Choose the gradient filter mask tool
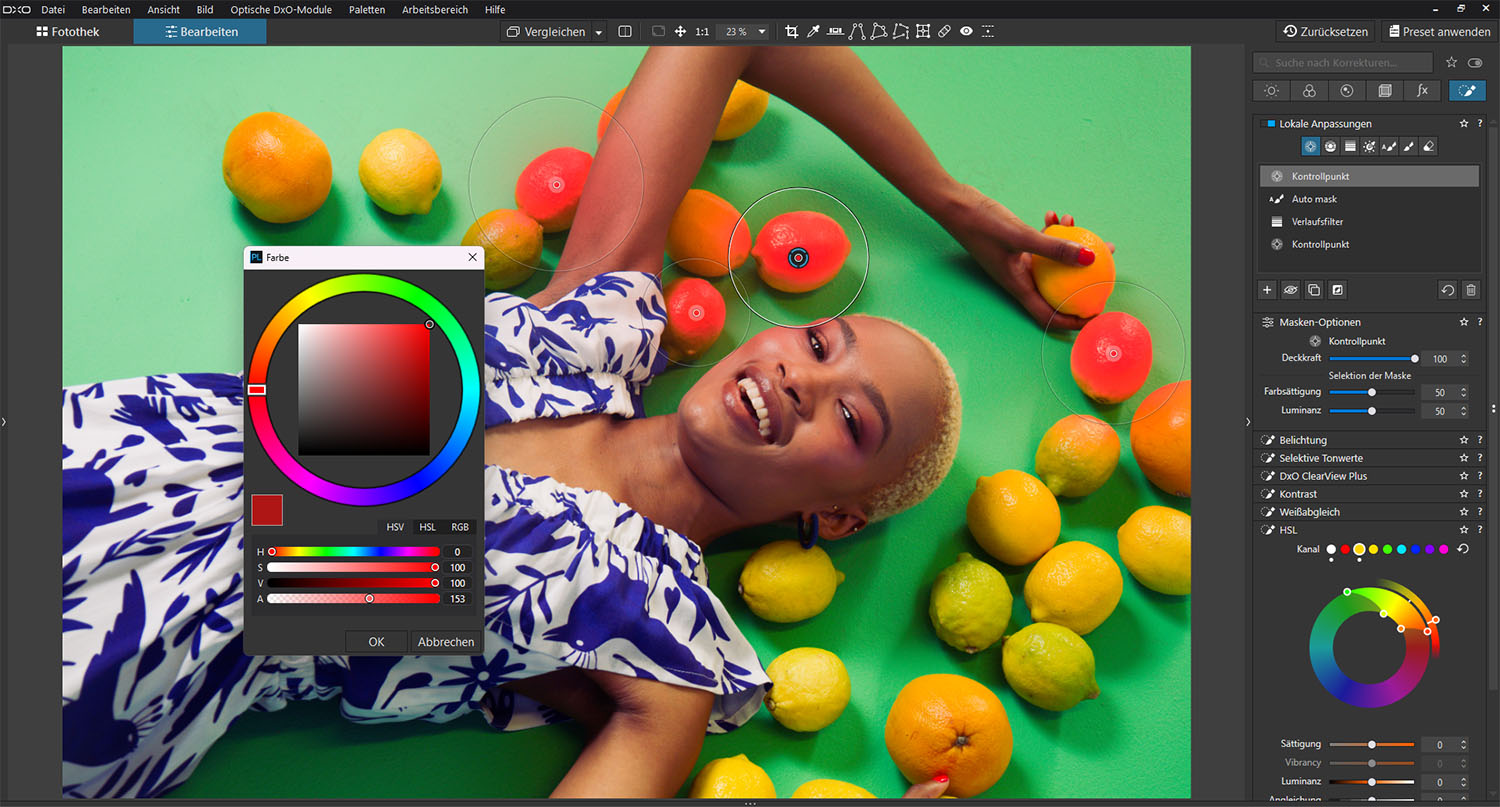Image resolution: width=1500 pixels, height=807 pixels. (1350, 147)
